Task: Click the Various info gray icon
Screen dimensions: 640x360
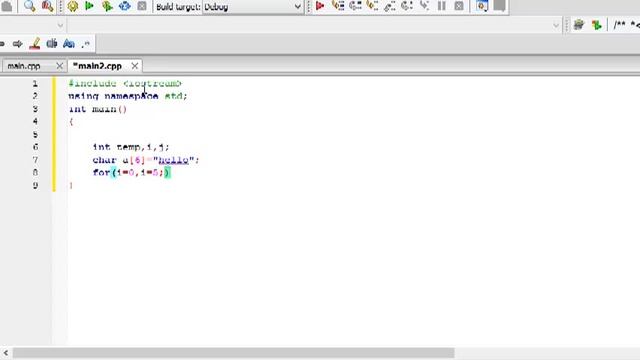Action: click(x=500, y=6)
